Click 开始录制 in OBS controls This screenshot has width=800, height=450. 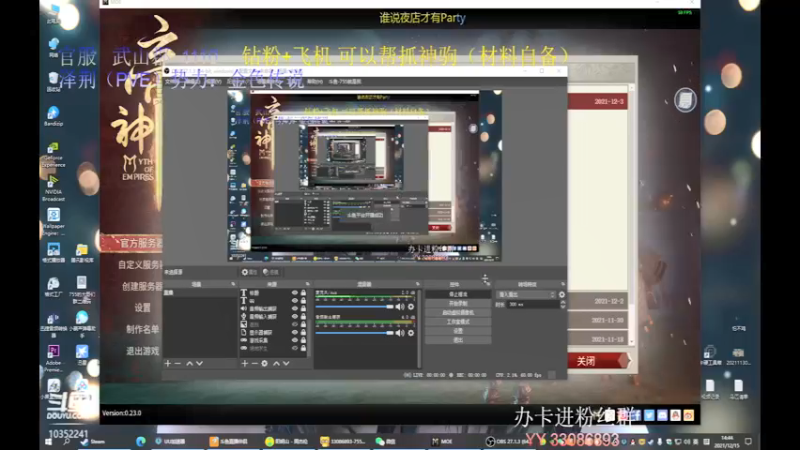(x=458, y=304)
